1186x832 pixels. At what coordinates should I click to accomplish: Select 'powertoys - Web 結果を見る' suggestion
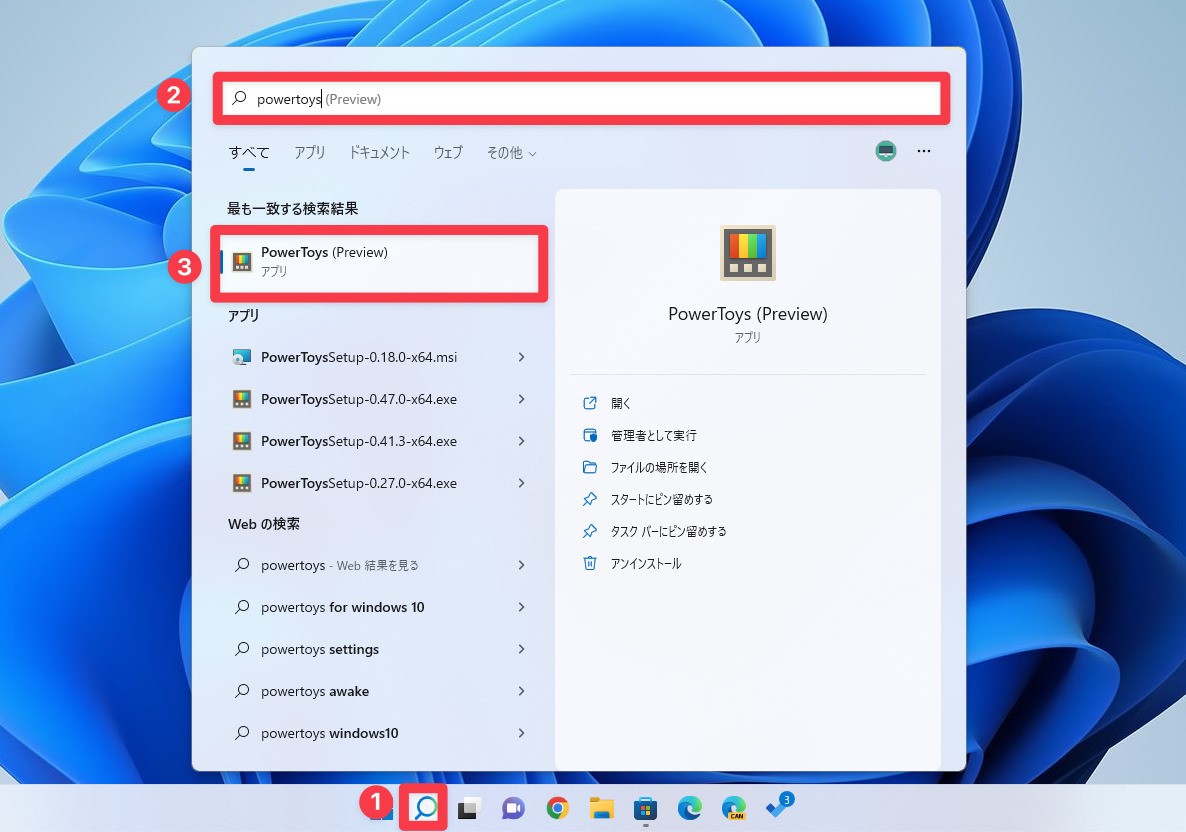340,565
